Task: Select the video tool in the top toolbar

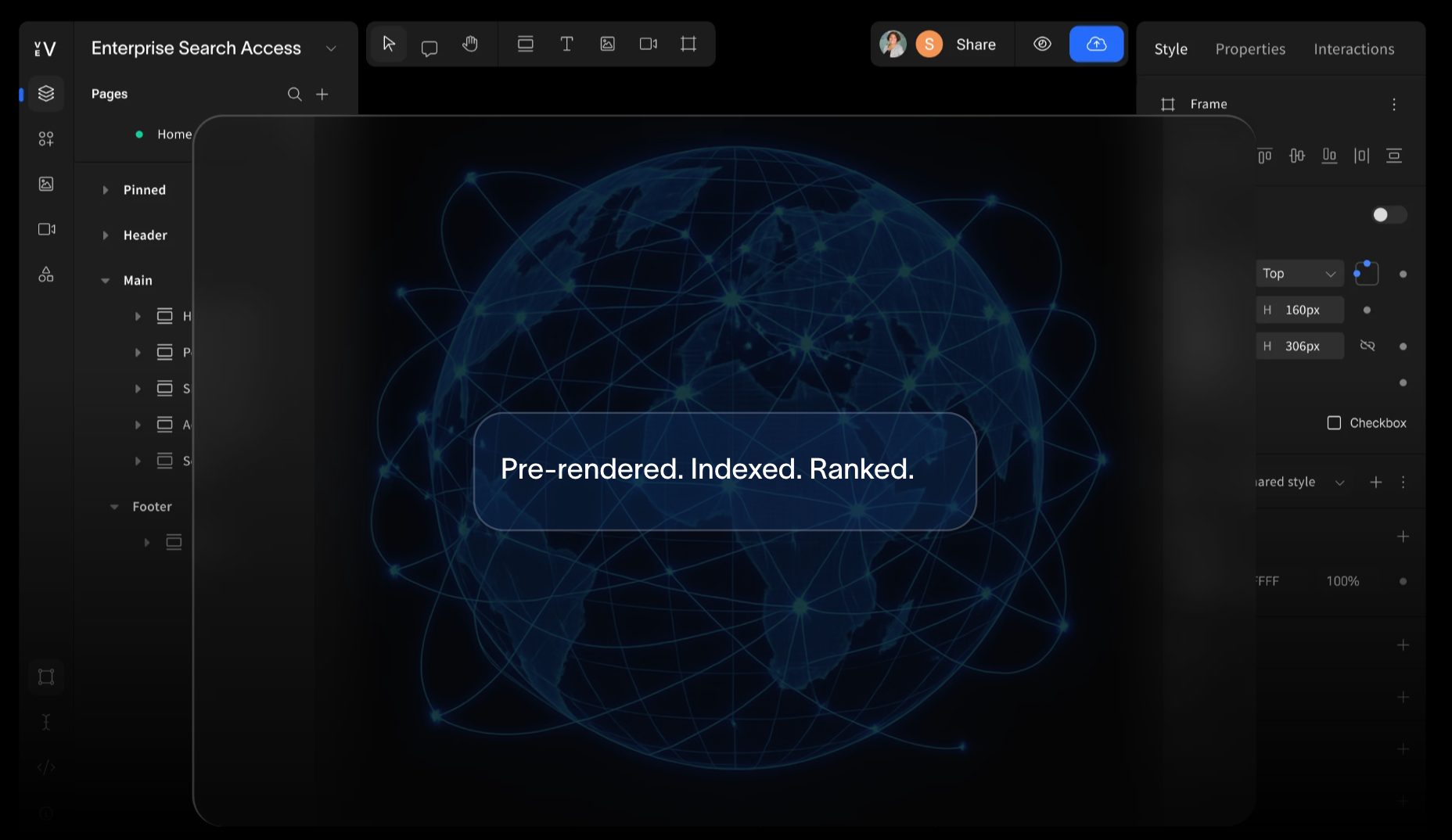Action: click(x=648, y=44)
